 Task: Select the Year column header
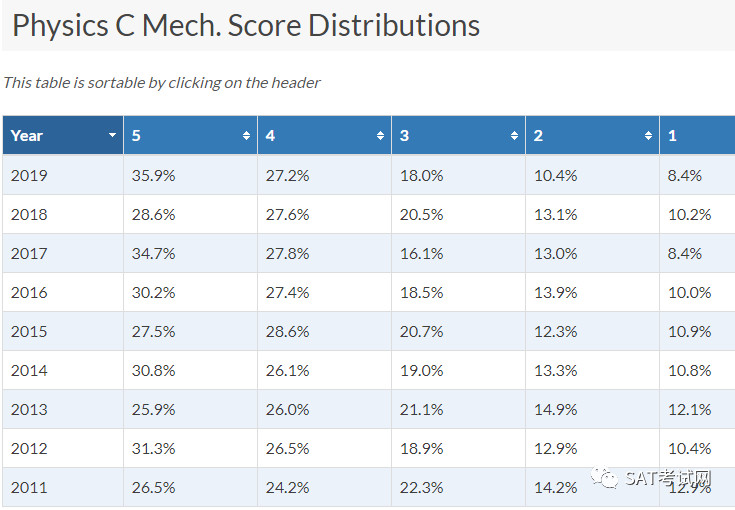63,135
